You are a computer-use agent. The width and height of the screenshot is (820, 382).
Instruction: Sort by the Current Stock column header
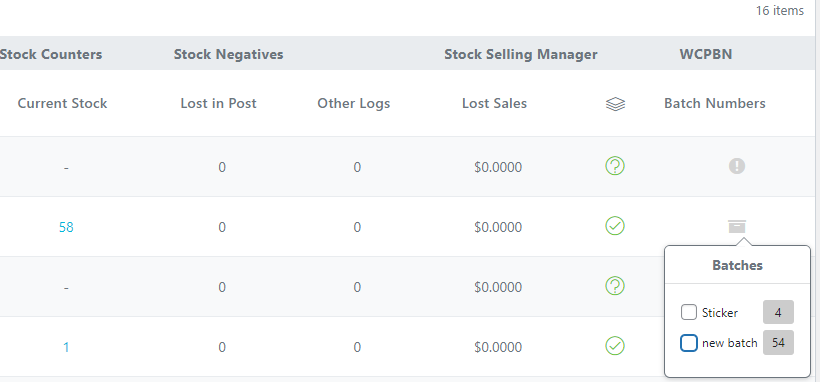point(62,103)
